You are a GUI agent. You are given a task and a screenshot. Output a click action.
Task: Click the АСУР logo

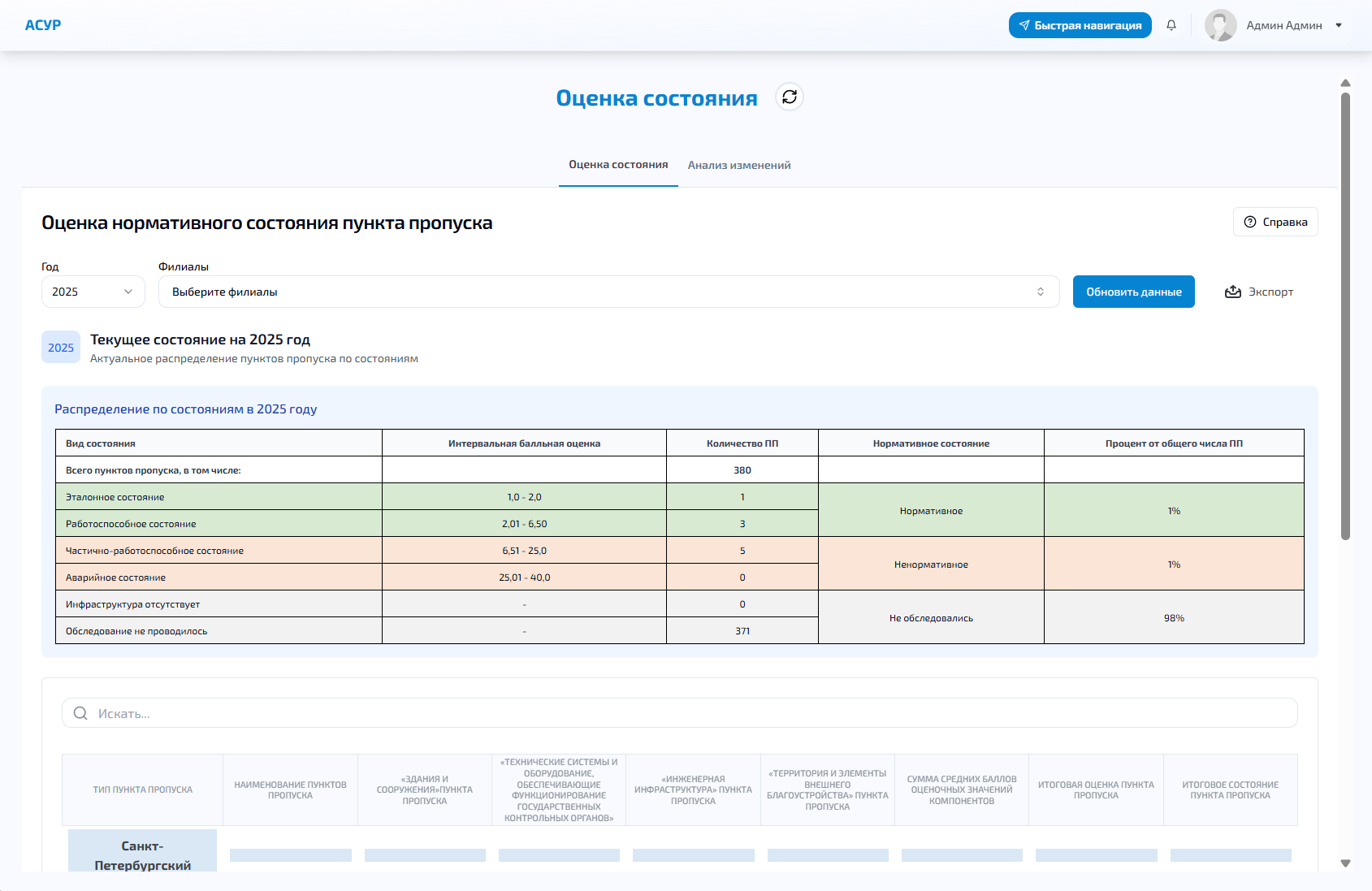click(43, 25)
